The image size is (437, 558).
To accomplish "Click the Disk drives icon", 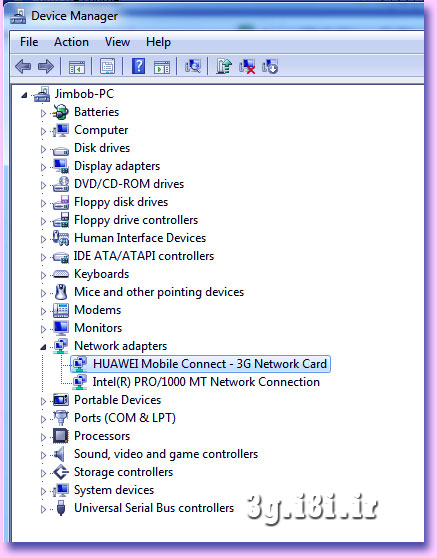I will coord(60,150).
